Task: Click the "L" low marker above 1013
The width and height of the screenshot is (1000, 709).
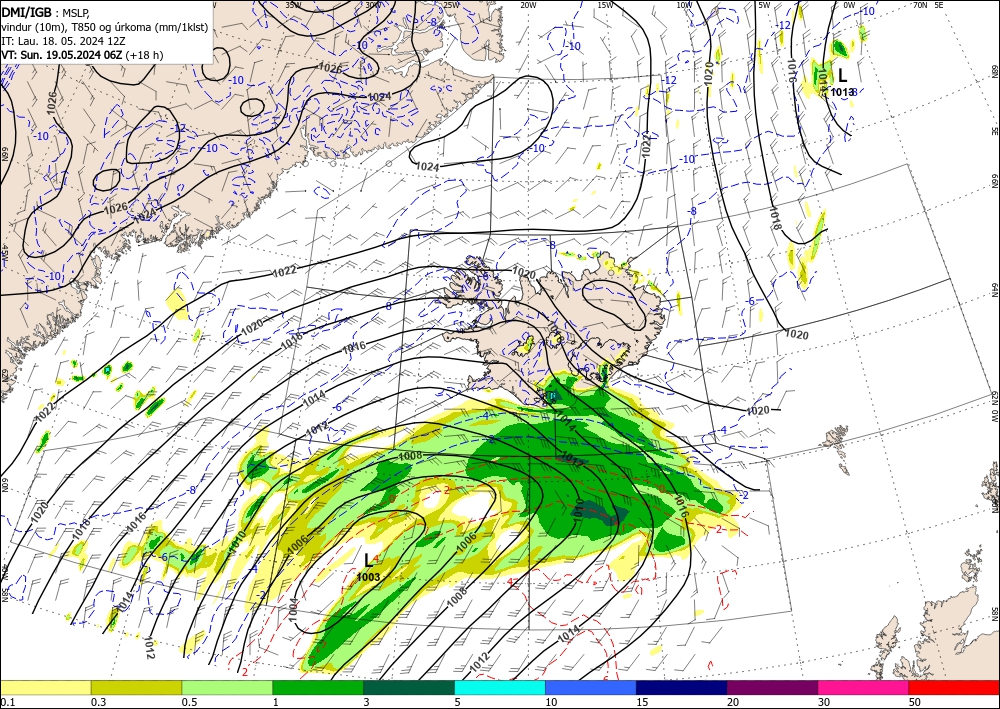Action: tap(842, 75)
